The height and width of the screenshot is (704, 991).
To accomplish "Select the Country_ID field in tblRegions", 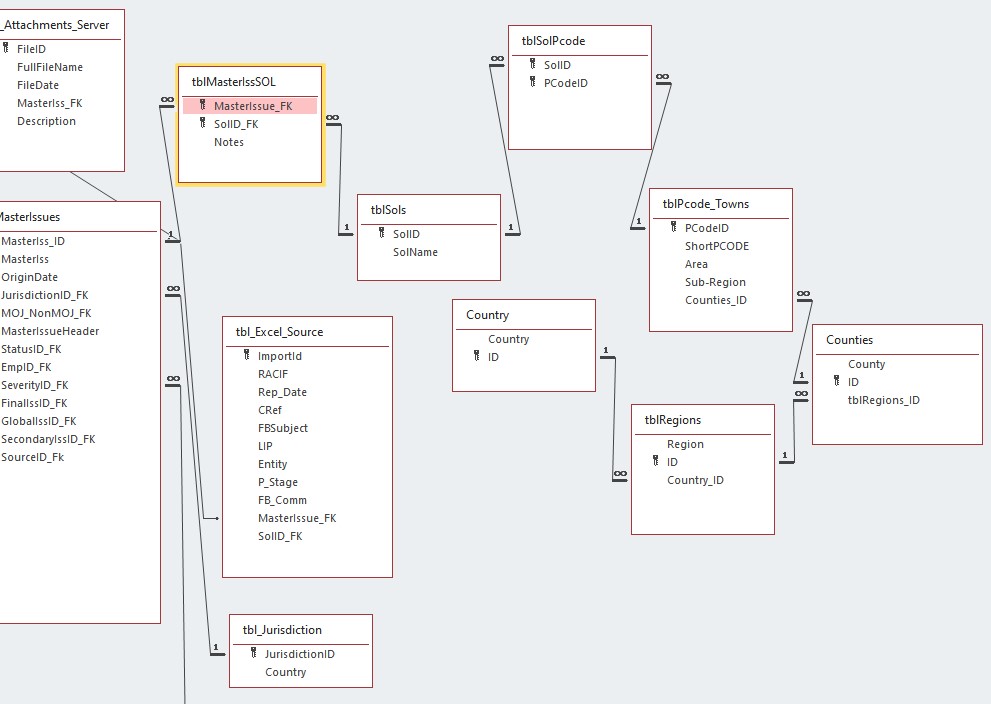I will pyautogui.click(x=695, y=480).
